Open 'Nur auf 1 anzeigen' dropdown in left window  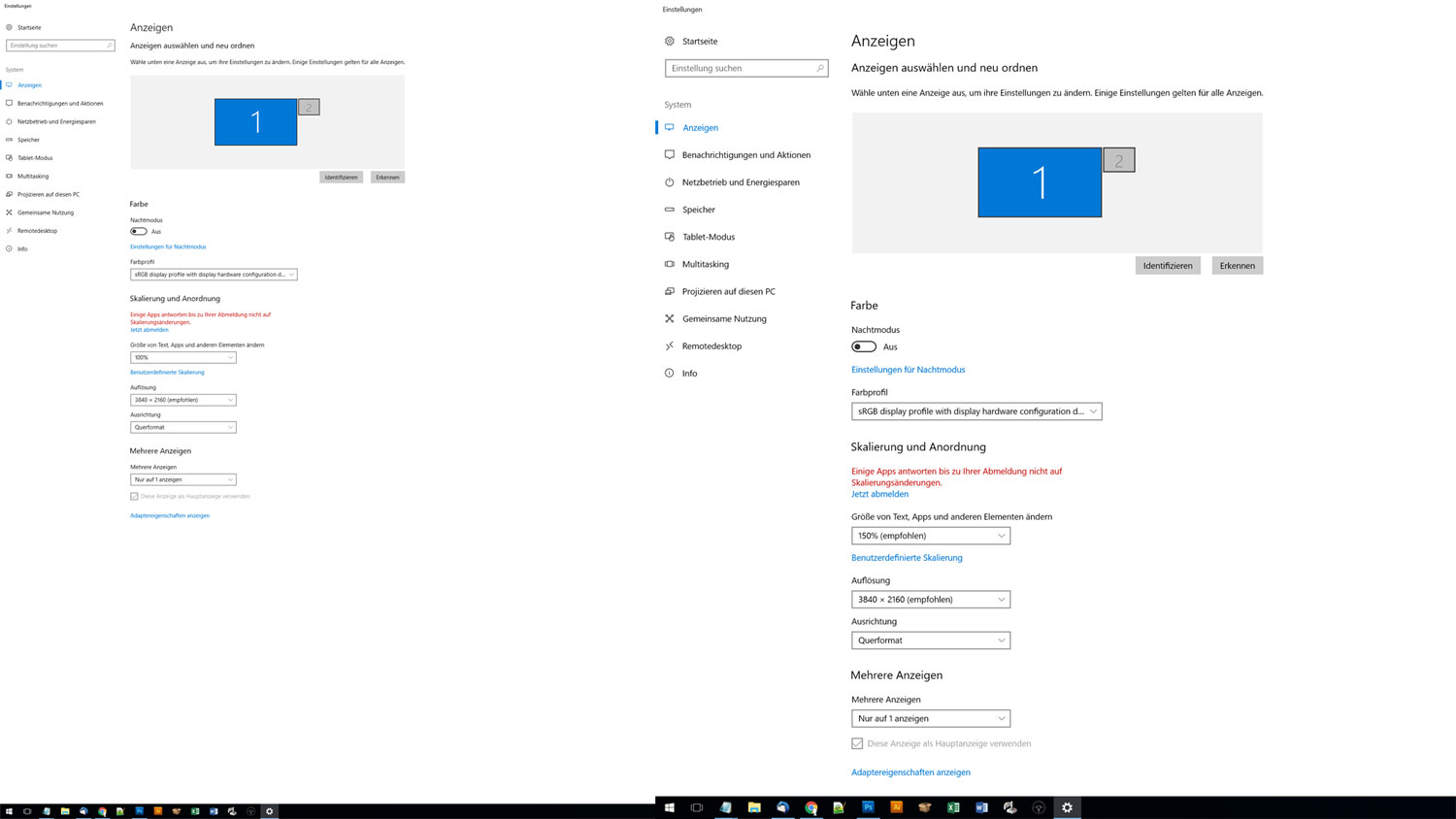[x=183, y=479]
